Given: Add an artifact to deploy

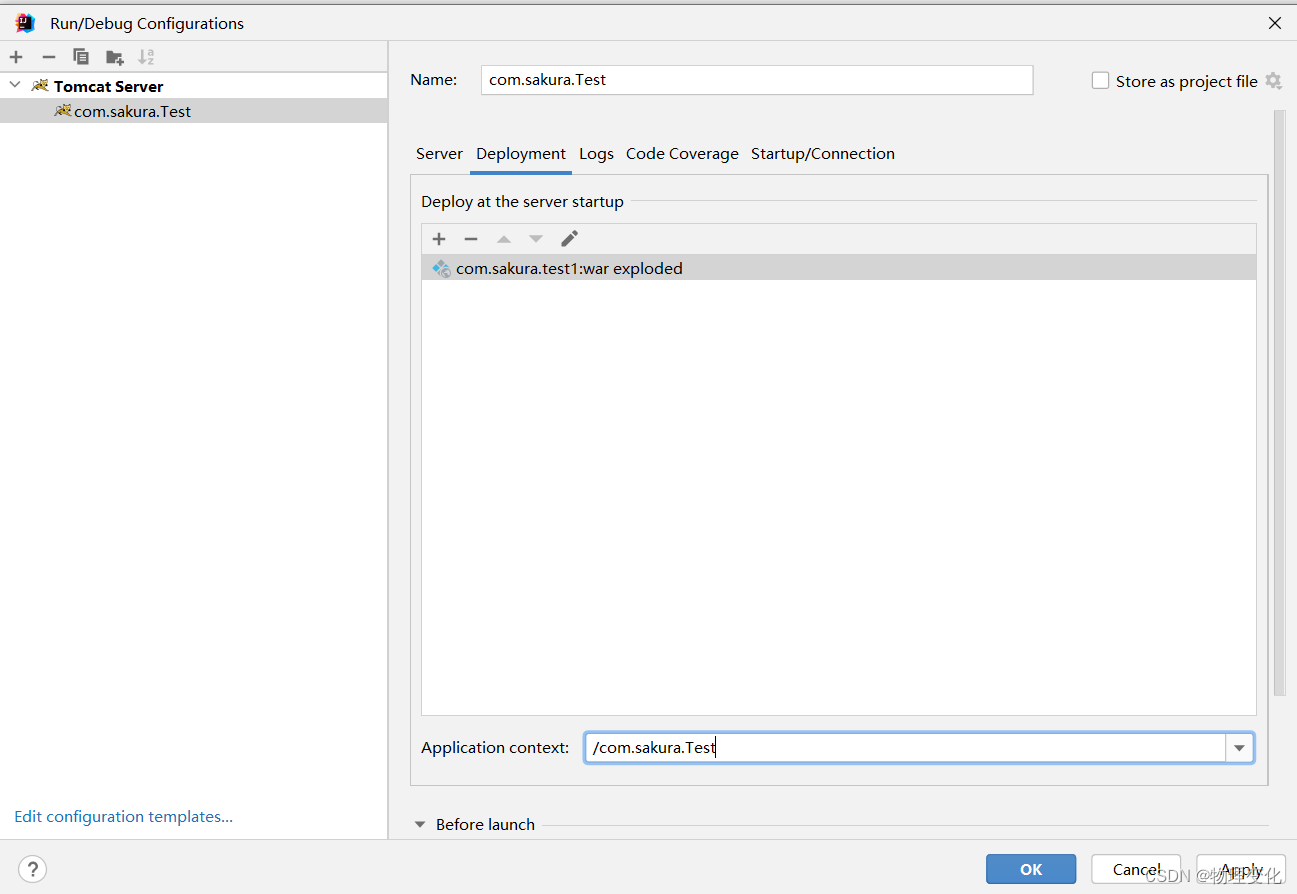Looking at the screenshot, I should 439,239.
